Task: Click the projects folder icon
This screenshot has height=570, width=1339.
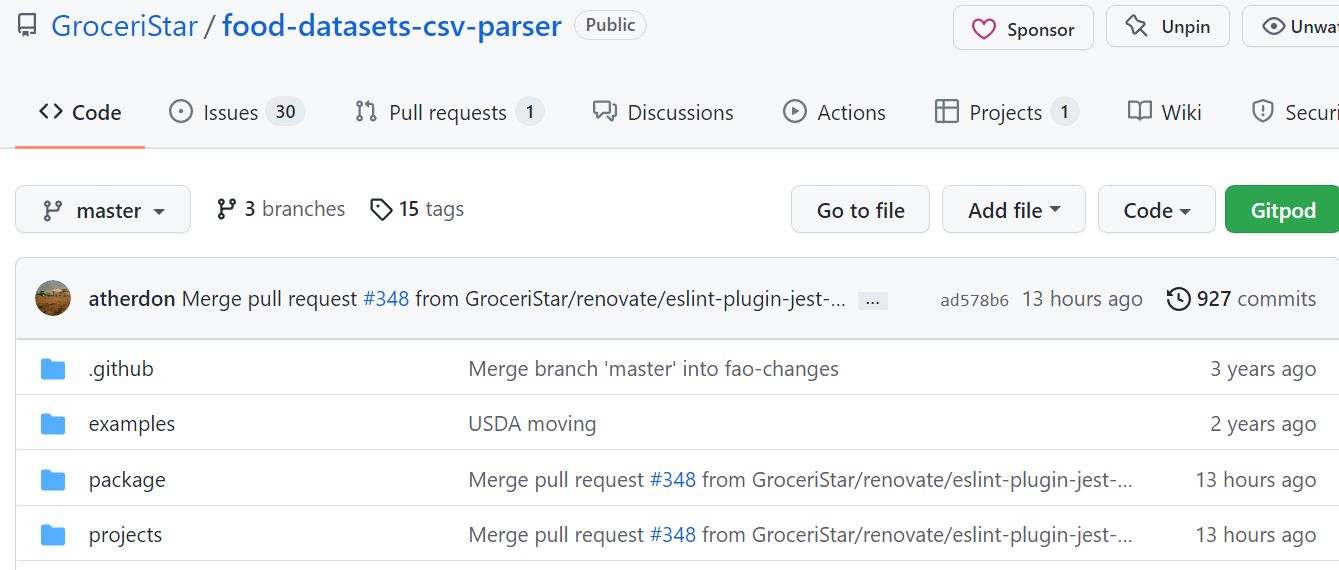Action: tap(53, 535)
